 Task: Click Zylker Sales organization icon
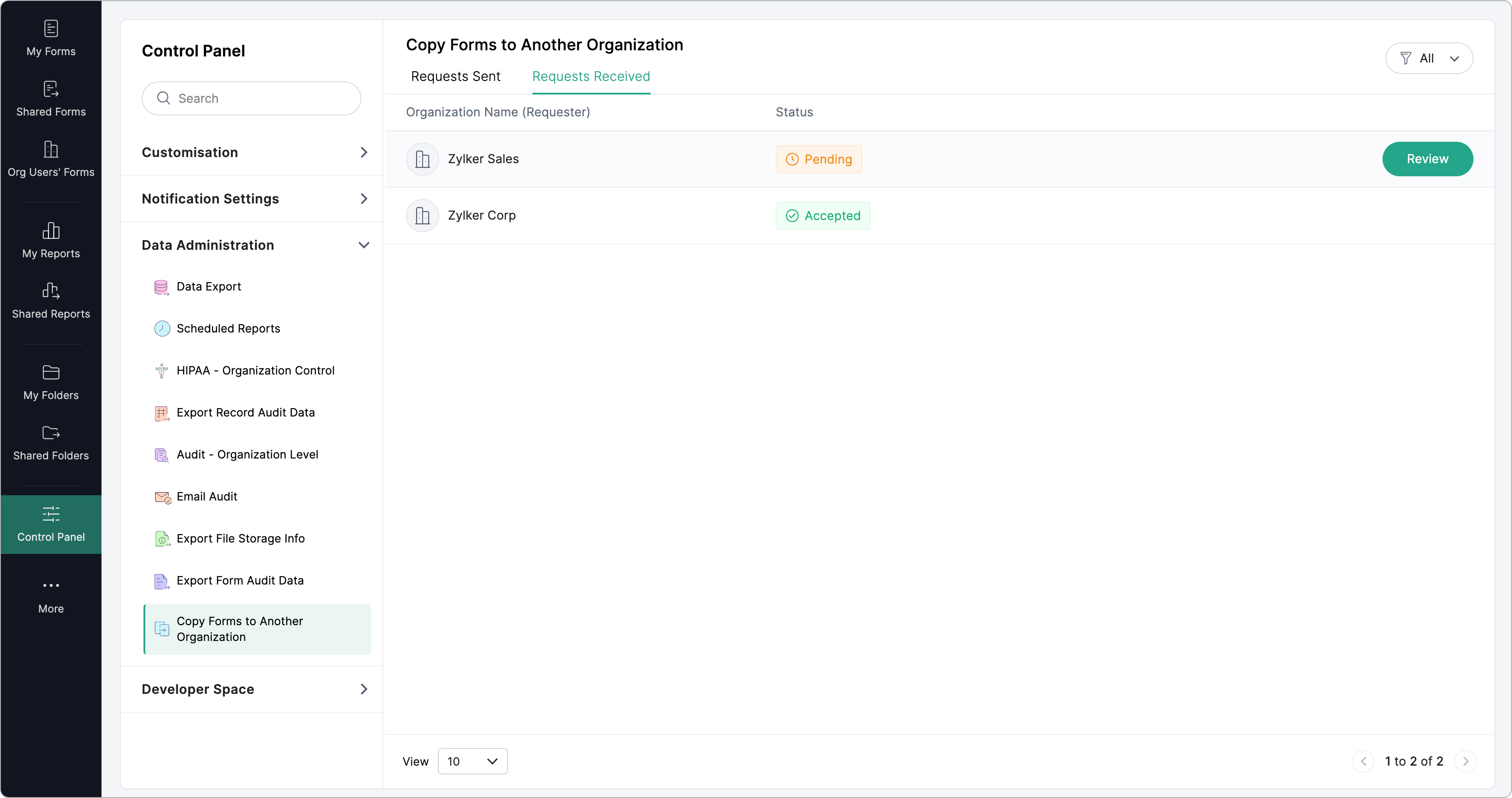[x=422, y=159]
